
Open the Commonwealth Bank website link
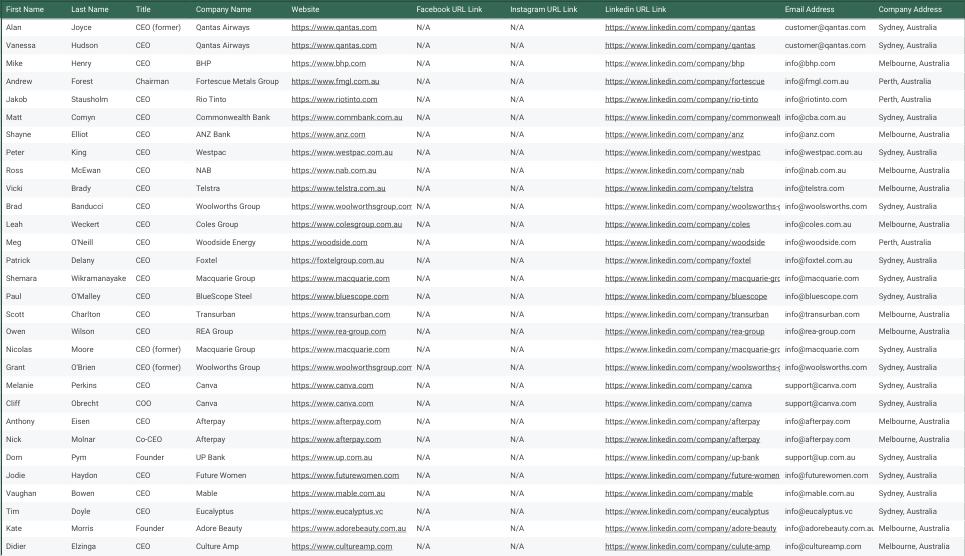(x=347, y=117)
